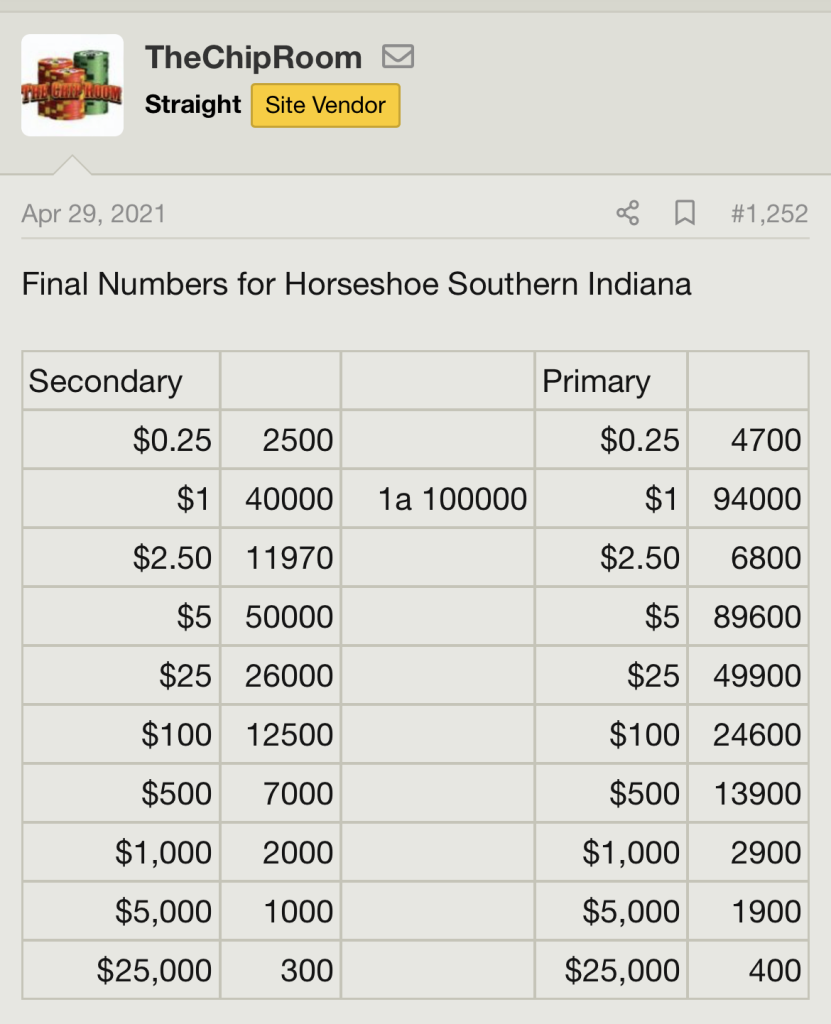The image size is (831, 1024).
Task: Select the 1a 100000 table cell
Action: pyautogui.click(x=452, y=499)
